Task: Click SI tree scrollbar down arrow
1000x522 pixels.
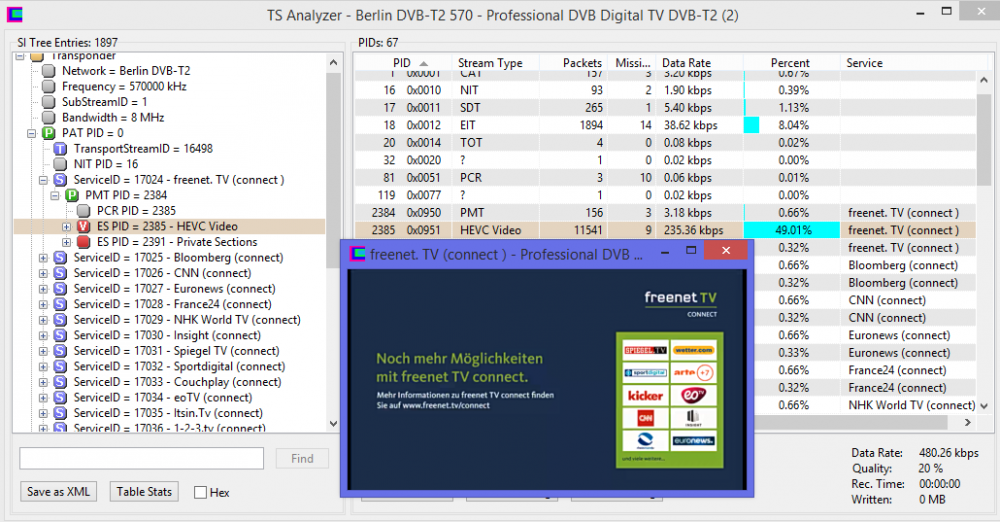Action: point(333,423)
